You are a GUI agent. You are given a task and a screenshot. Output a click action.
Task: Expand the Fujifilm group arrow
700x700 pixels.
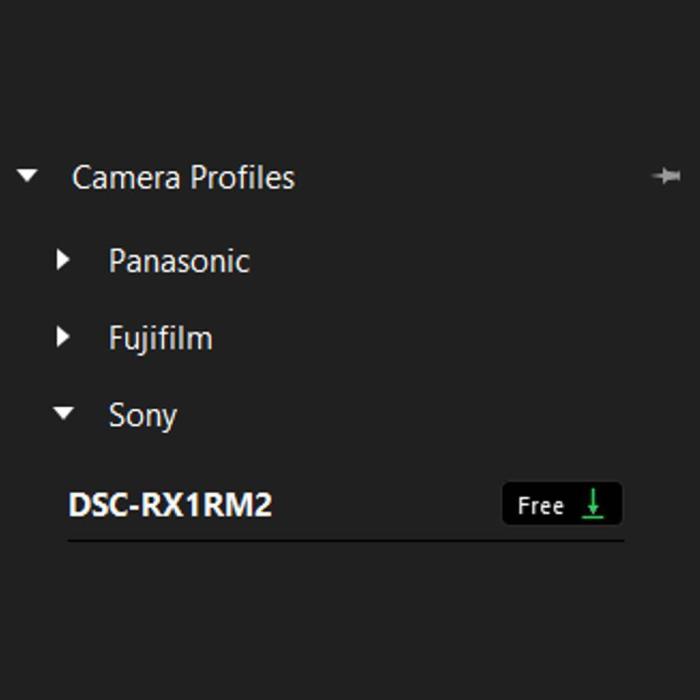coord(64,337)
